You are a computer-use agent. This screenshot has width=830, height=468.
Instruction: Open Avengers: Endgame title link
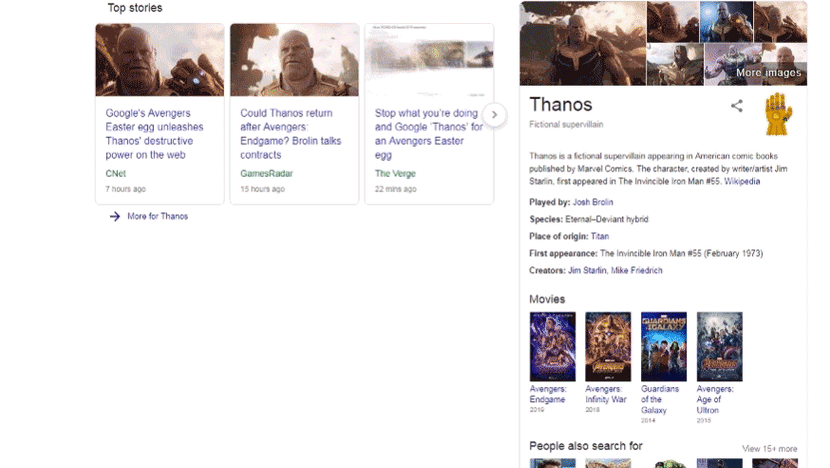(x=548, y=394)
